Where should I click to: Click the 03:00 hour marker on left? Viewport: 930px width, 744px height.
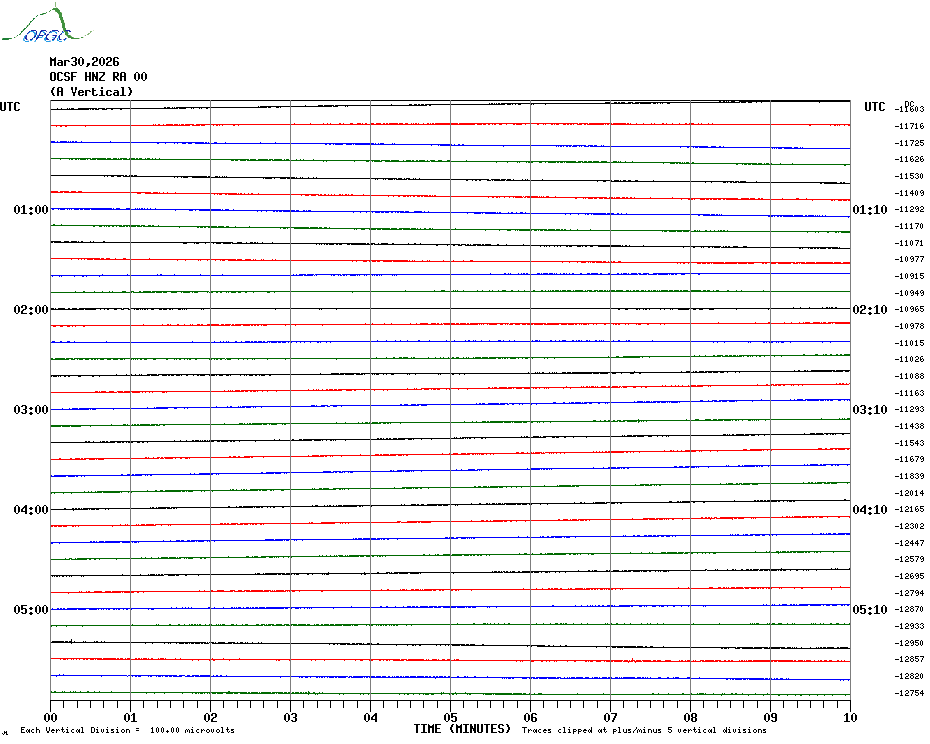31,410
